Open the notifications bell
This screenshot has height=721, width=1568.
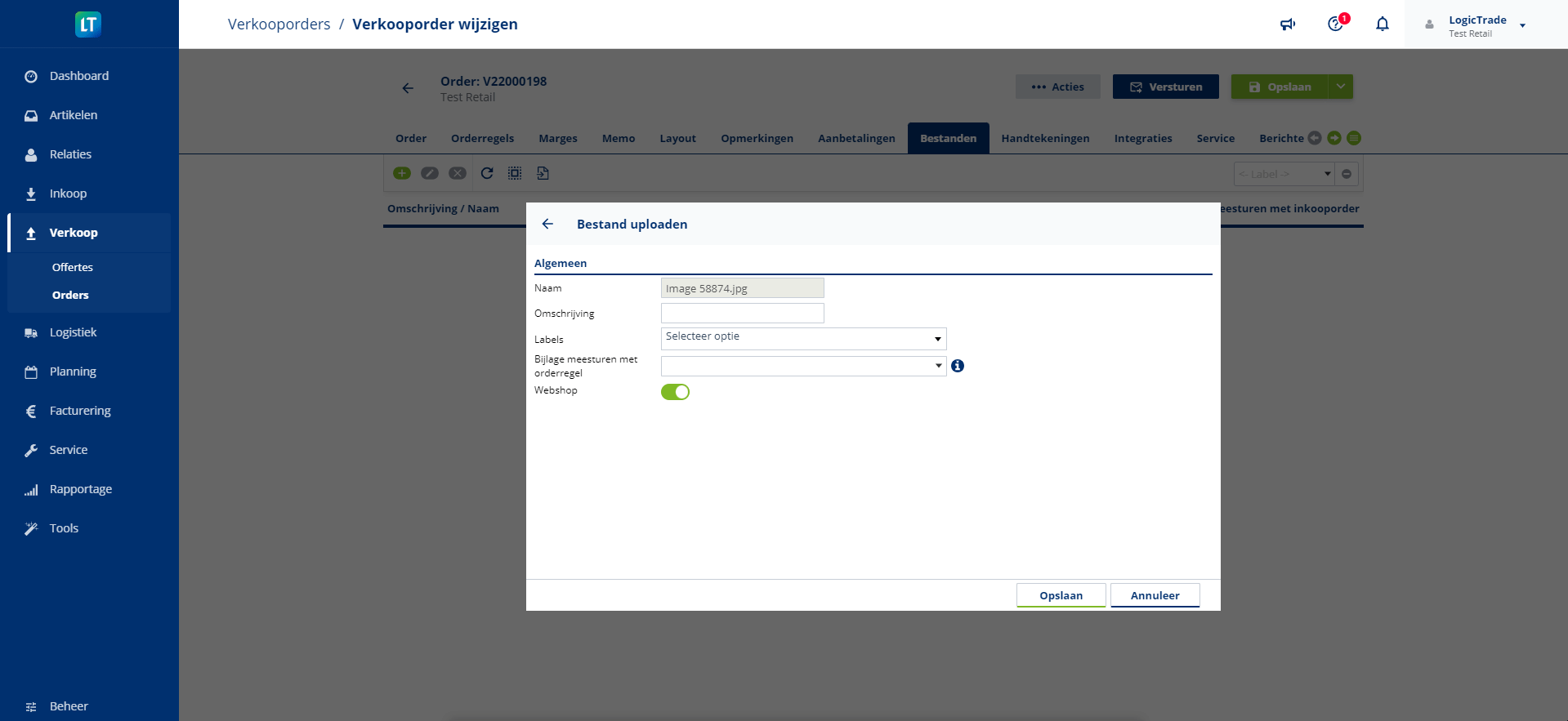[1382, 24]
